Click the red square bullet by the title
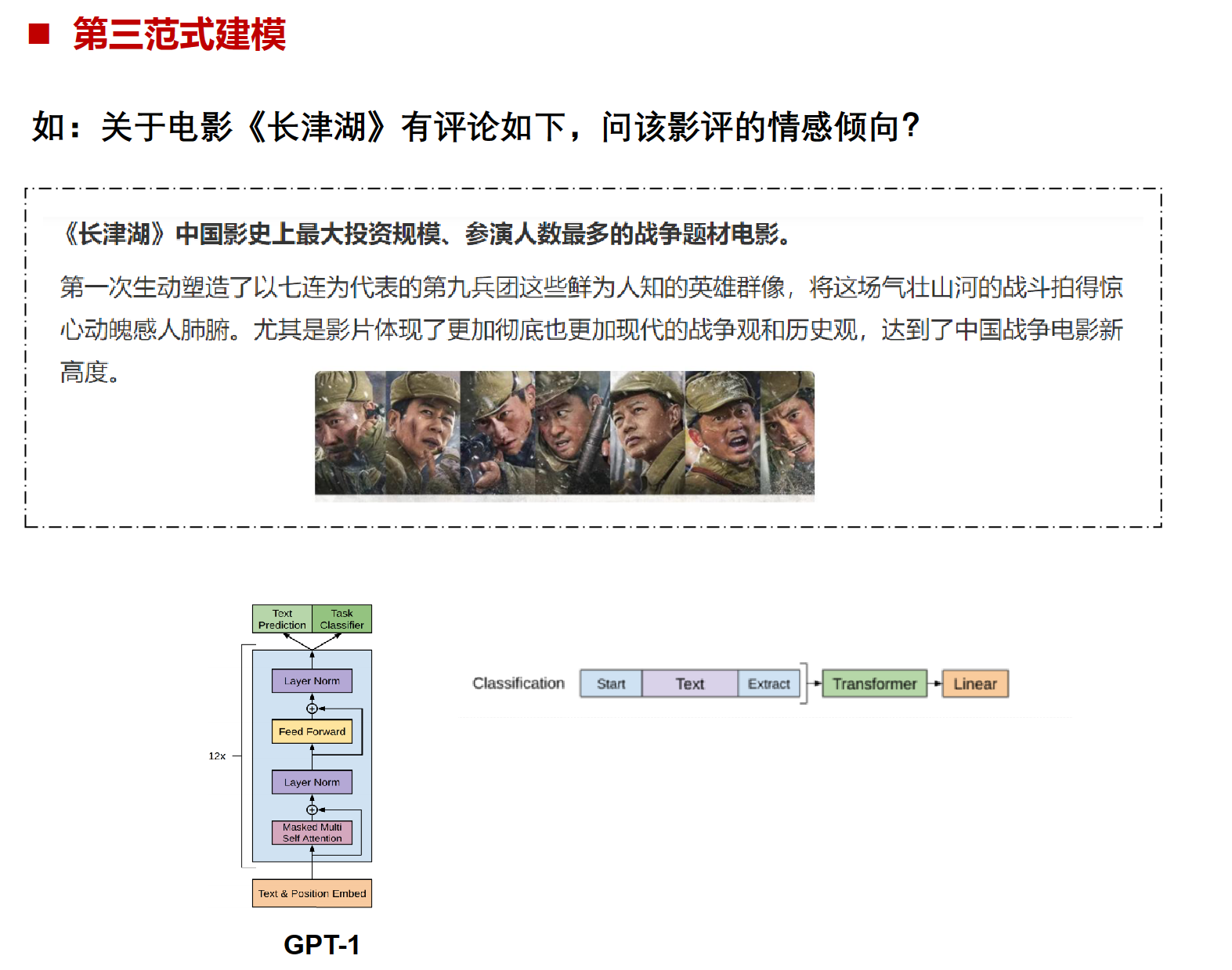 [x=39, y=34]
